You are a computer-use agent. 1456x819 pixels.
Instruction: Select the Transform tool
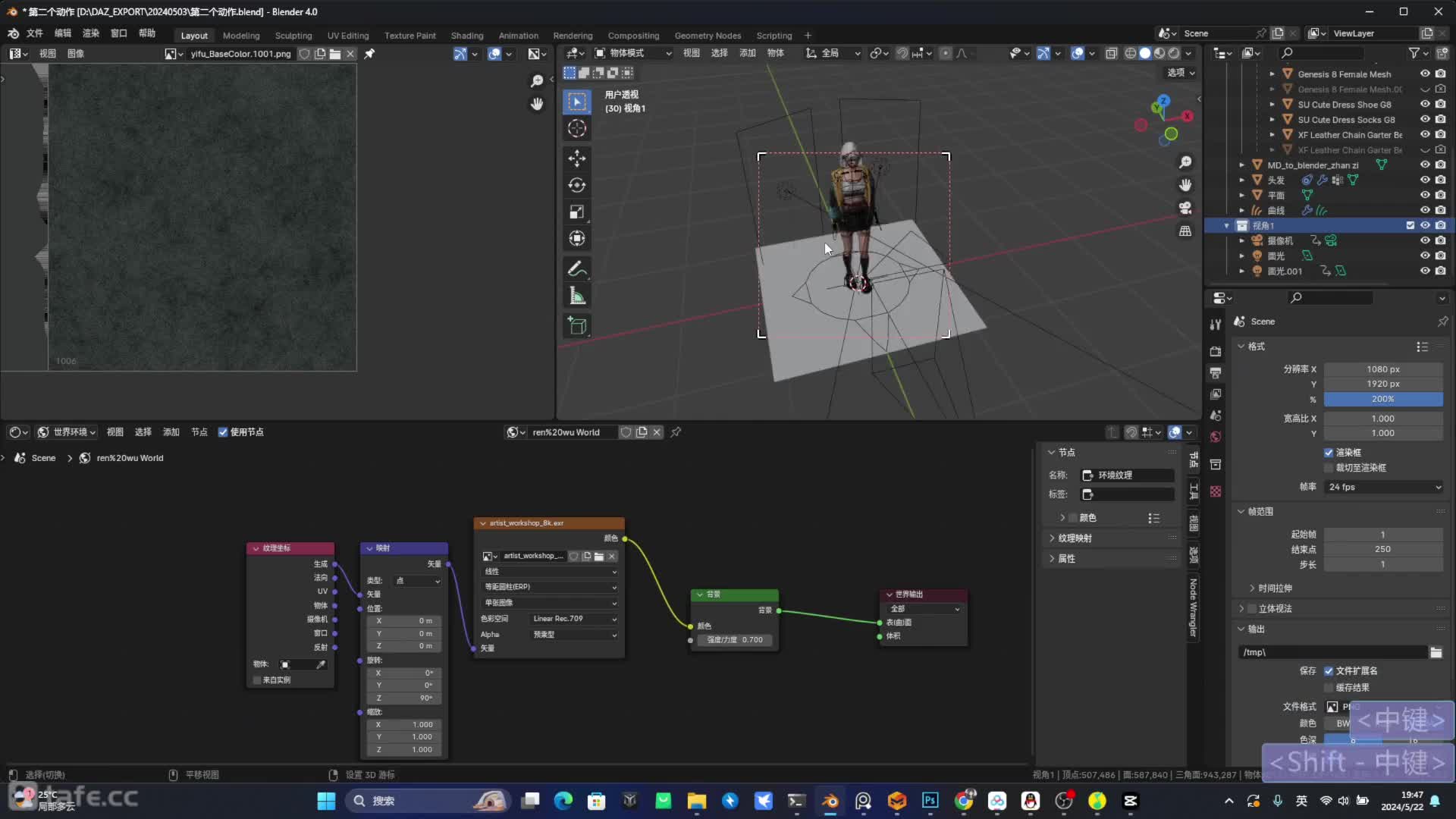click(x=577, y=238)
